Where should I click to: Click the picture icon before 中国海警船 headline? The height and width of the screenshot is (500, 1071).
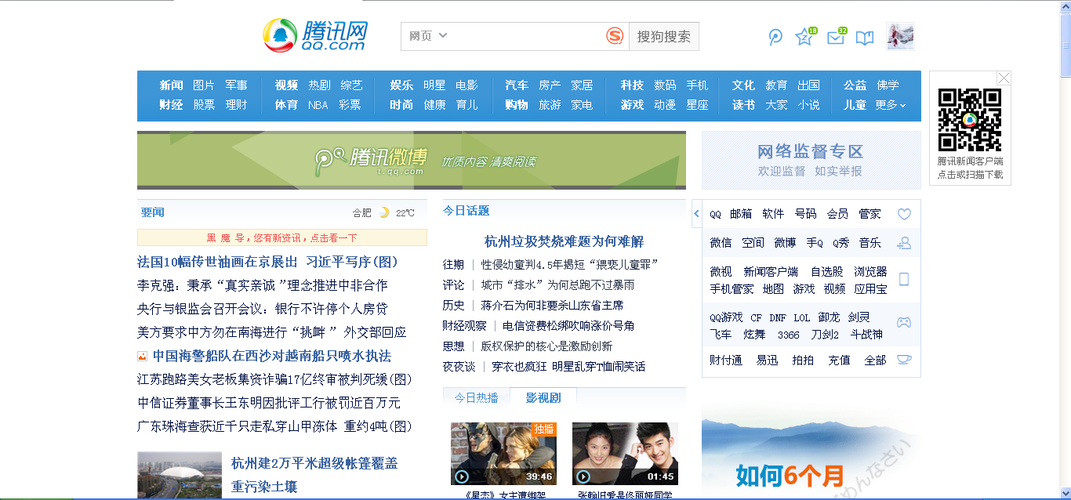[142, 356]
